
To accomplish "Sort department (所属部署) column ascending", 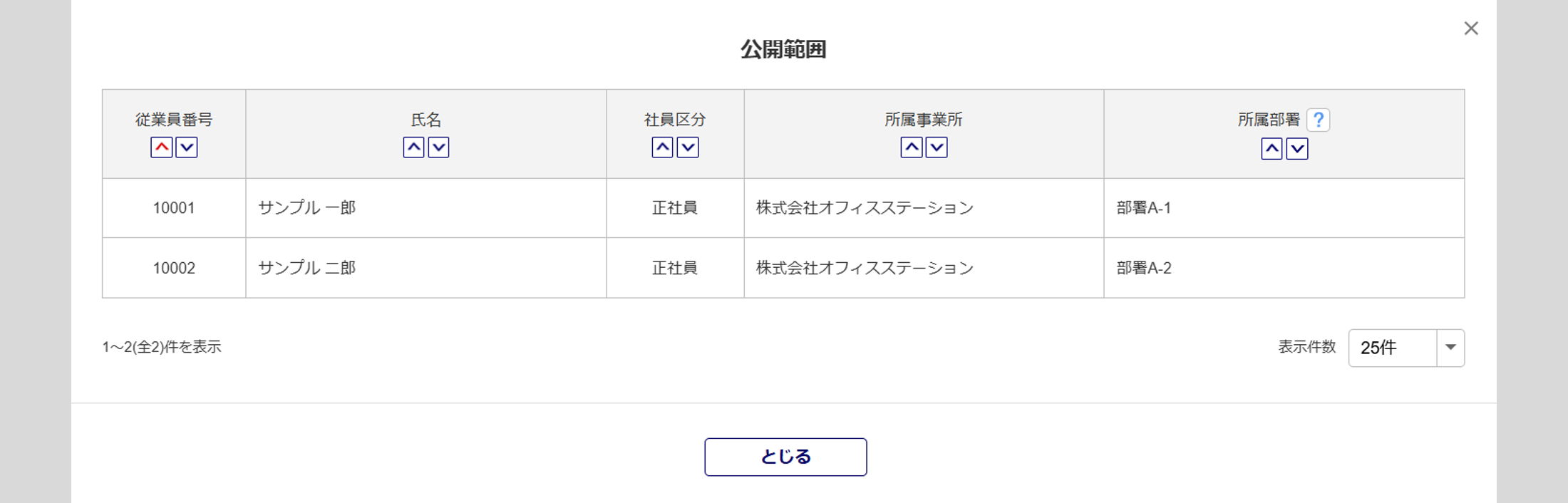I will (1272, 149).
